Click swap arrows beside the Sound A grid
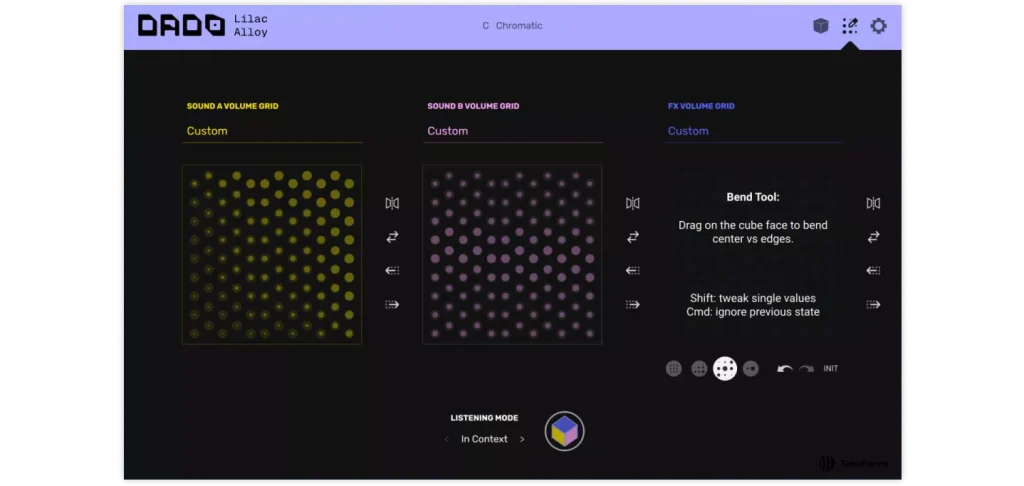Viewport: 1024px width, 486px height. [x=392, y=237]
